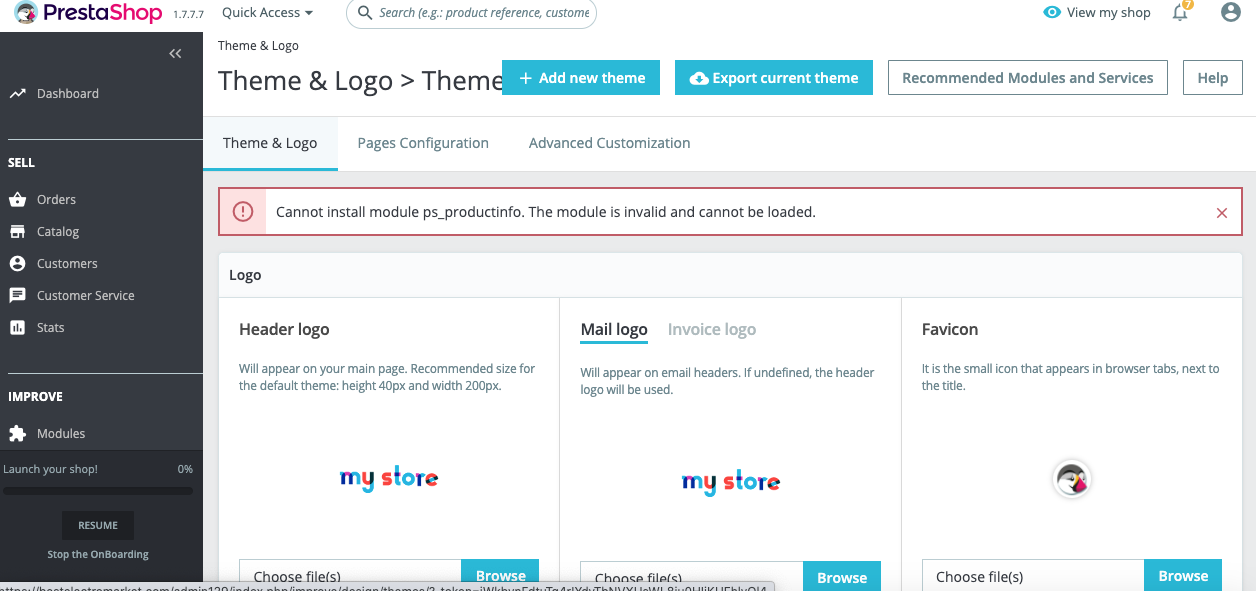The image size is (1256, 591).
Task: Open the notifications bell
Action: point(1181,12)
